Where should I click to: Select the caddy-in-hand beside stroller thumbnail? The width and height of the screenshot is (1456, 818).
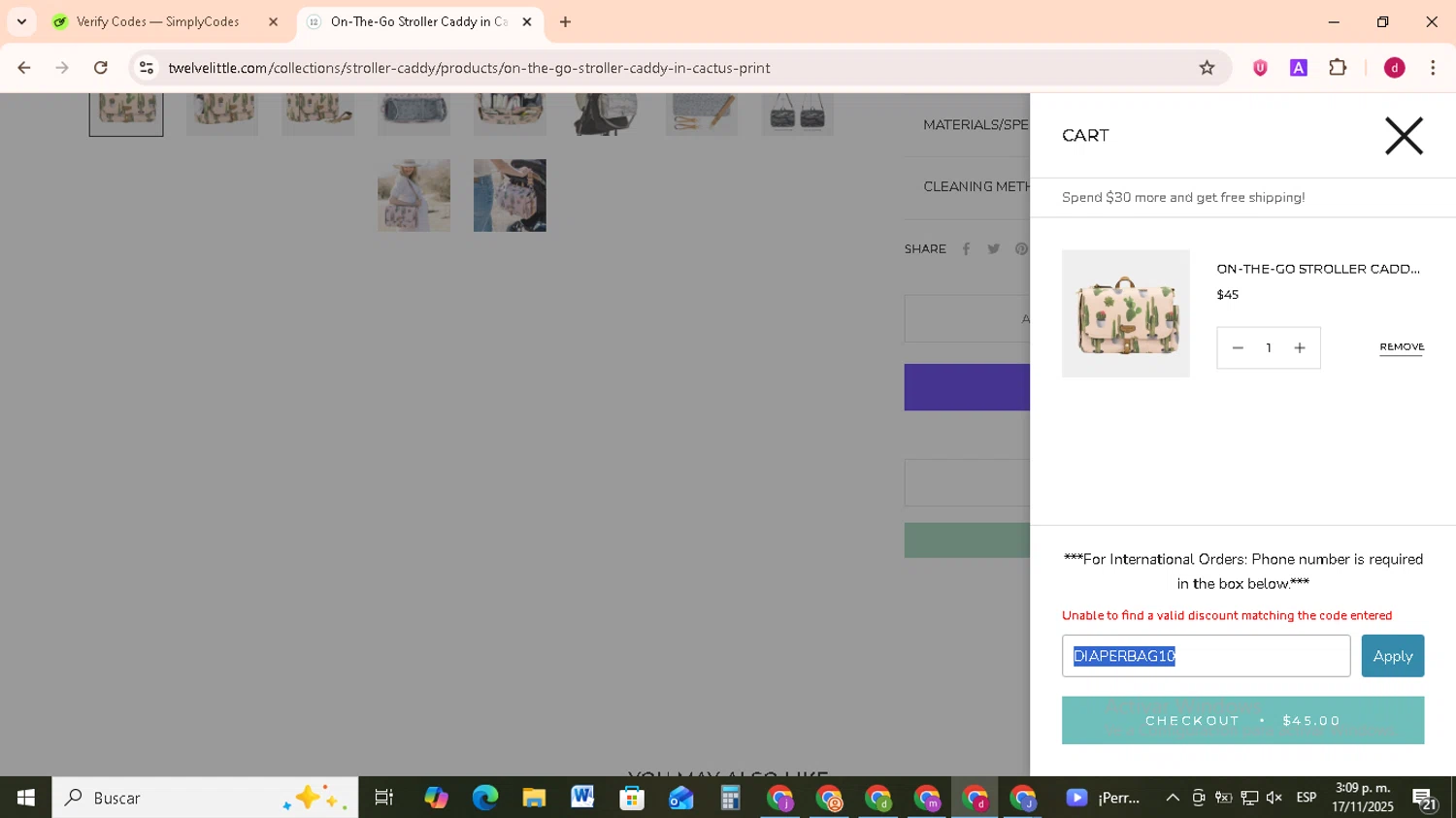[x=510, y=195]
